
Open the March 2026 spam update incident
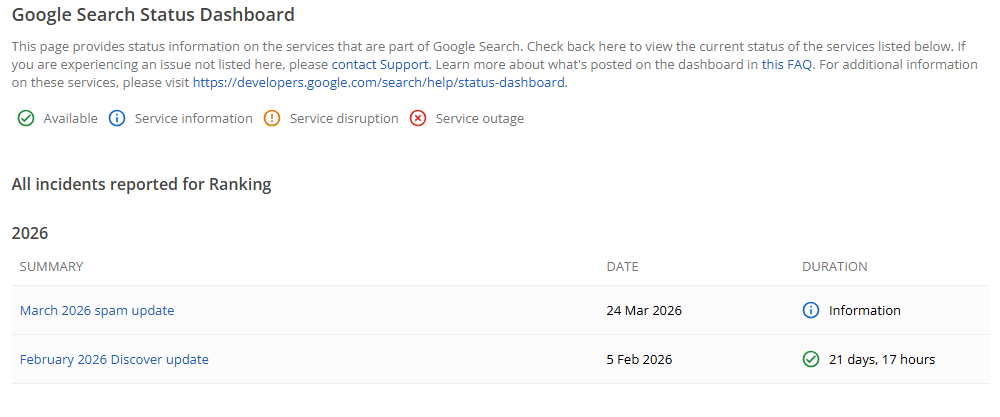[x=97, y=311]
